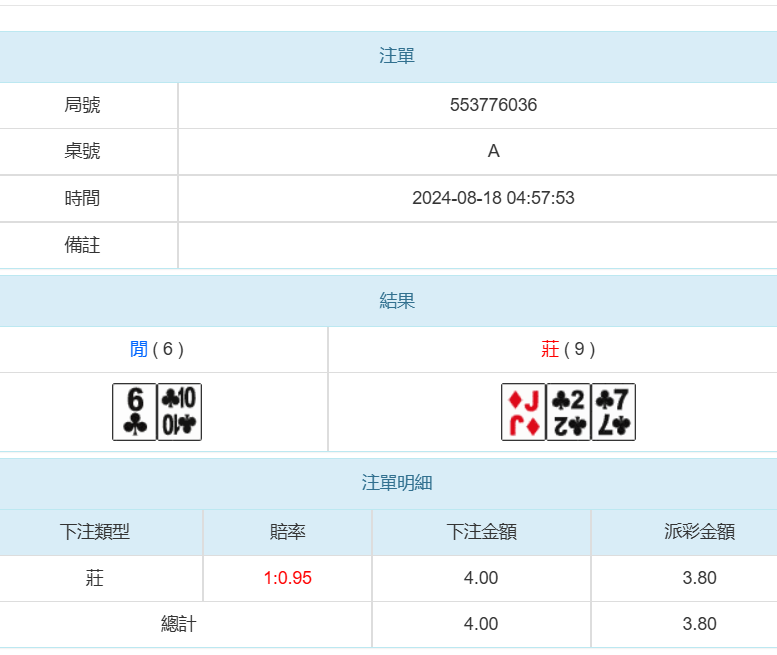Image resolution: width=777 pixels, height=655 pixels.
Task: Click the 2 of clubs card
Action: [568, 411]
